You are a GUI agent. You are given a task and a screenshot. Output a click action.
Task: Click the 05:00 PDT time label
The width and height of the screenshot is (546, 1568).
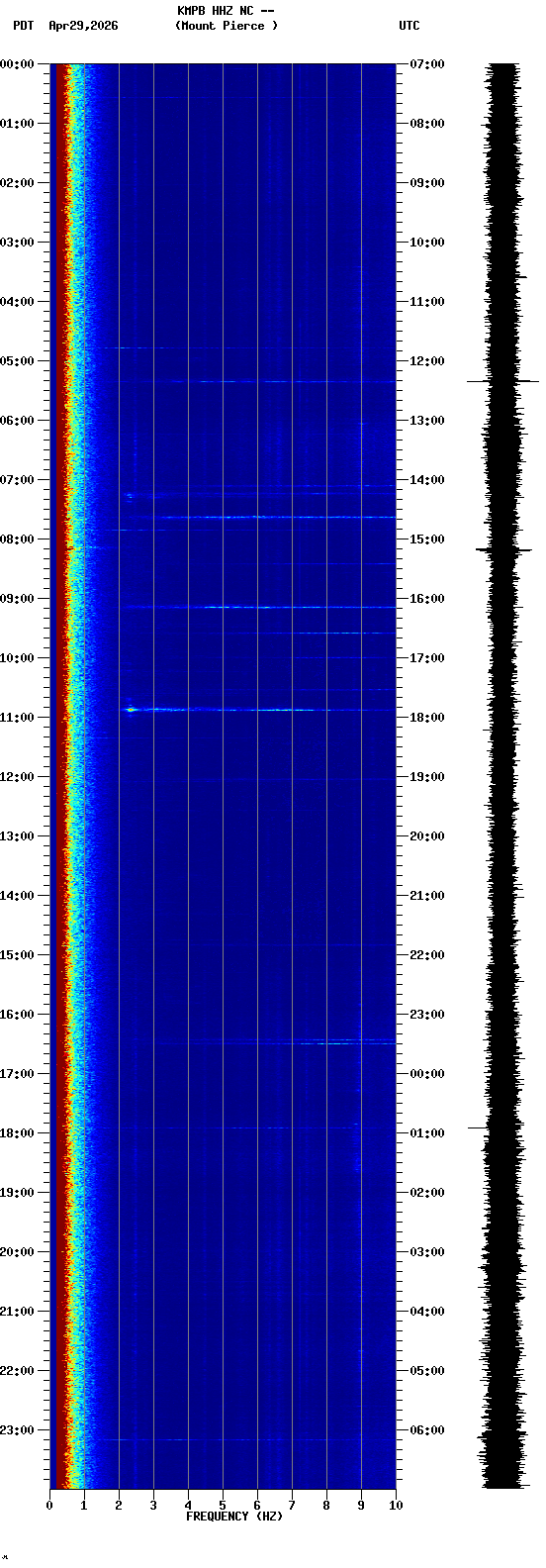(x=17, y=361)
